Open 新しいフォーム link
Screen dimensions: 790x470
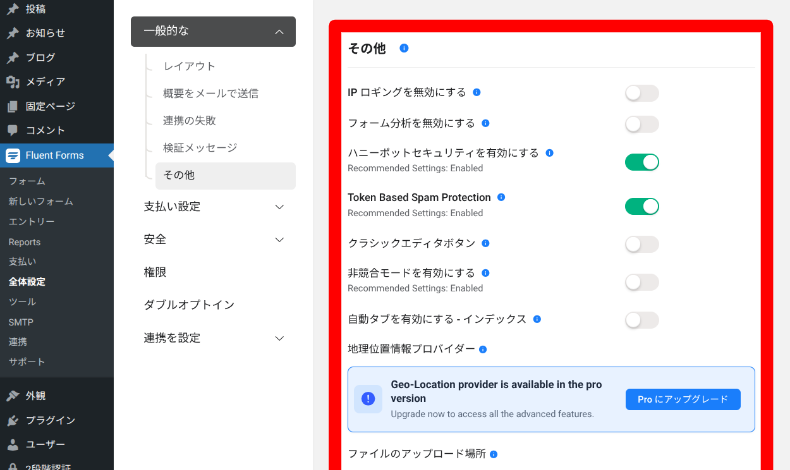pyautogui.click(x=41, y=202)
